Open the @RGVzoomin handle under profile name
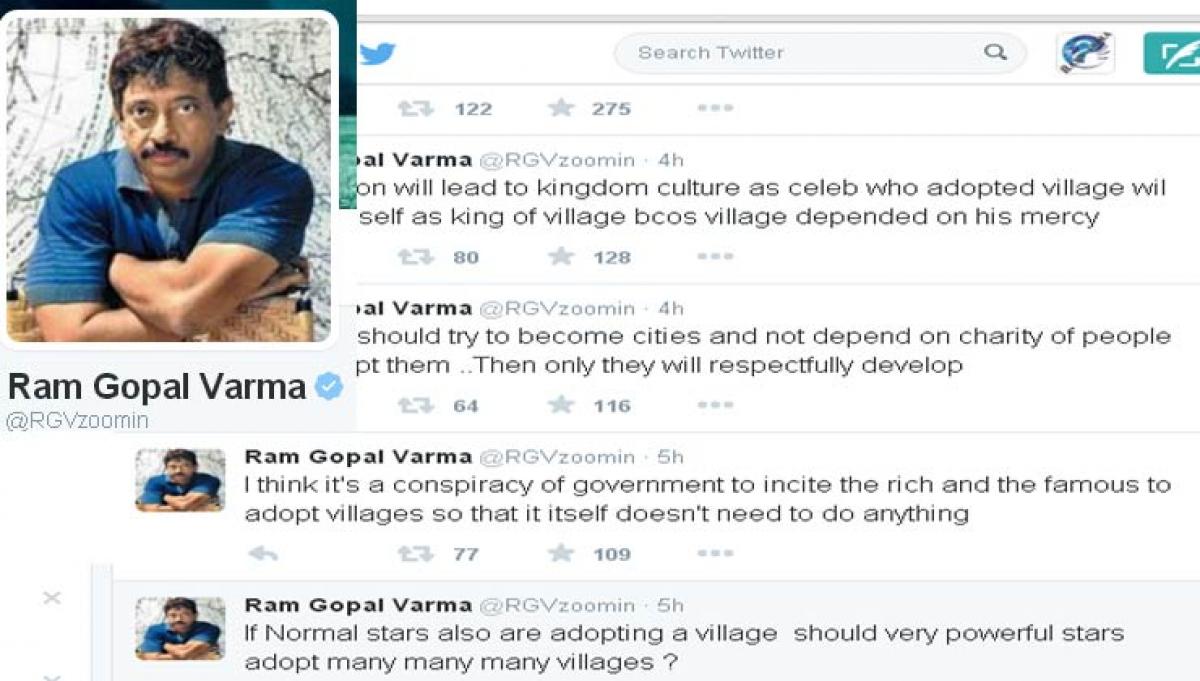 point(77,421)
